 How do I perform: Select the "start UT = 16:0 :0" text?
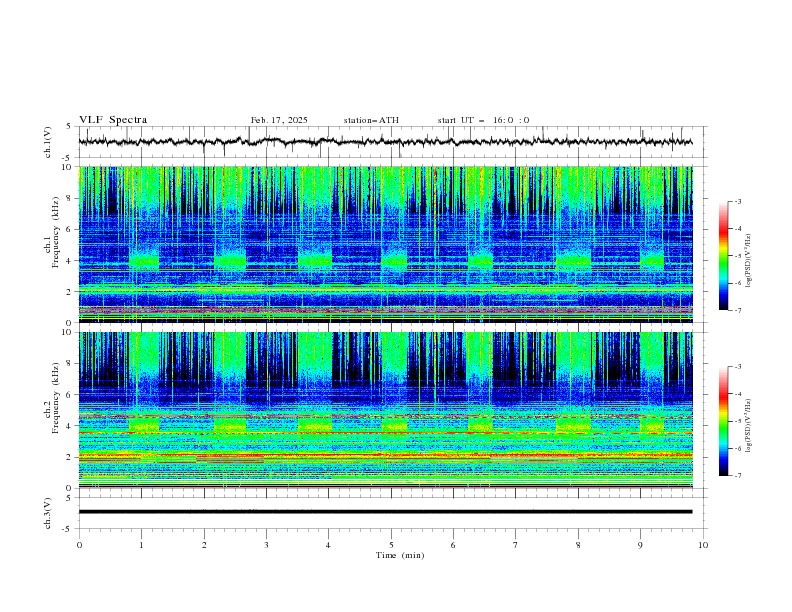tap(484, 120)
